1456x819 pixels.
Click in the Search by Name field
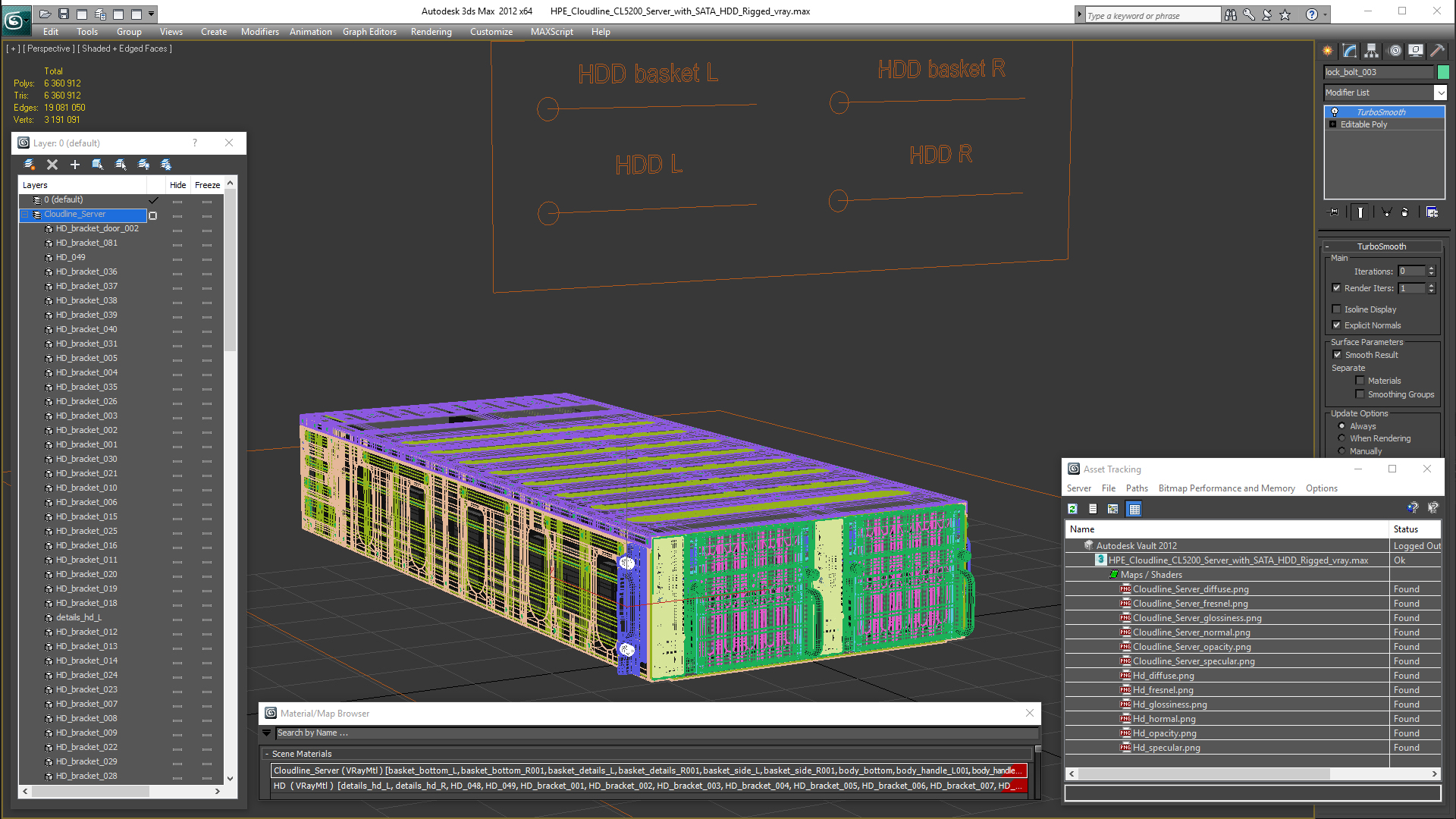[656, 733]
